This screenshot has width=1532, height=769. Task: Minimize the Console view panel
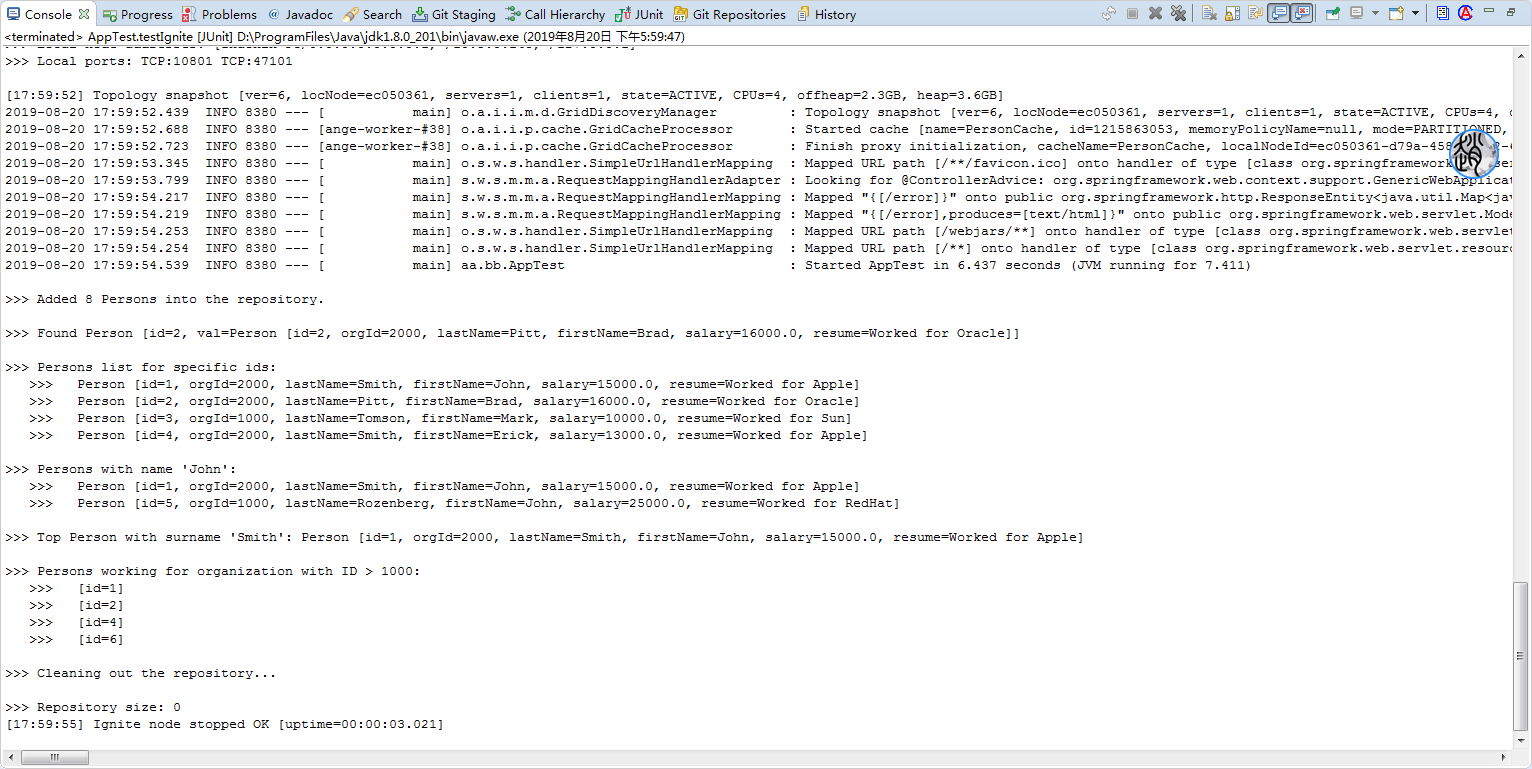click(1489, 10)
